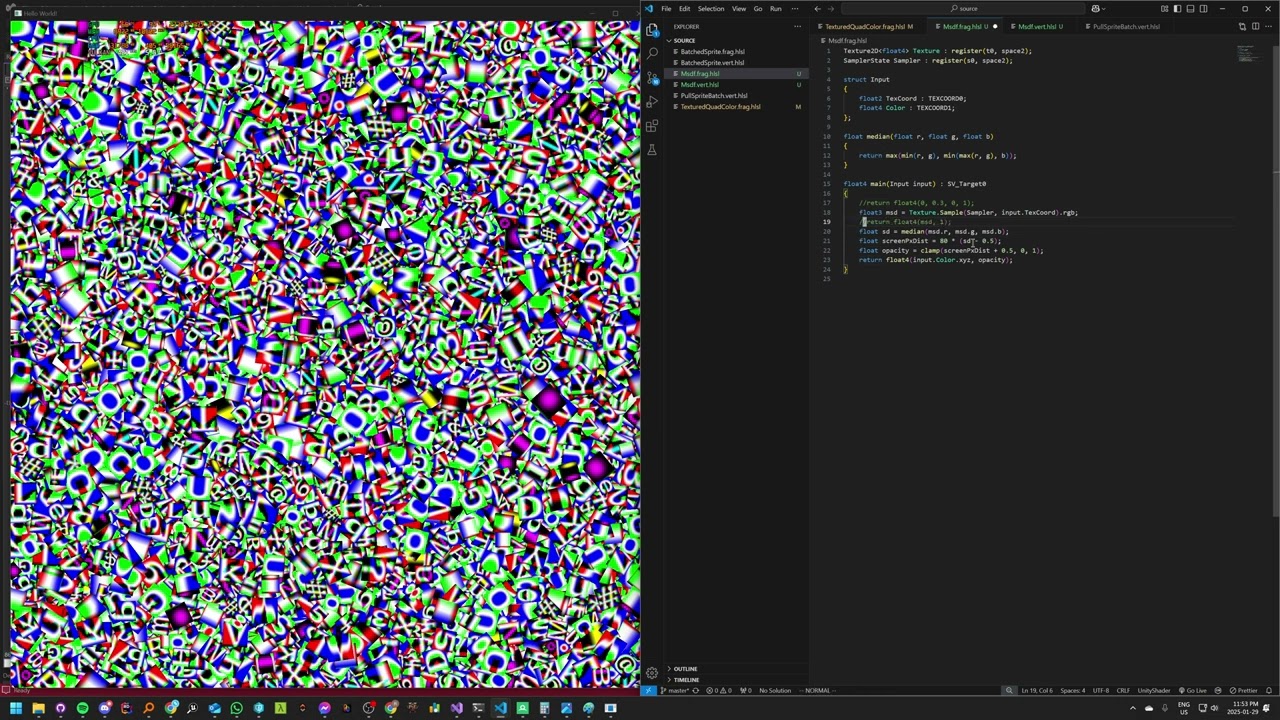Expand the OUTLINE section
Image resolution: width=1280 pixels, height=720 pixels.
(685, 669)
